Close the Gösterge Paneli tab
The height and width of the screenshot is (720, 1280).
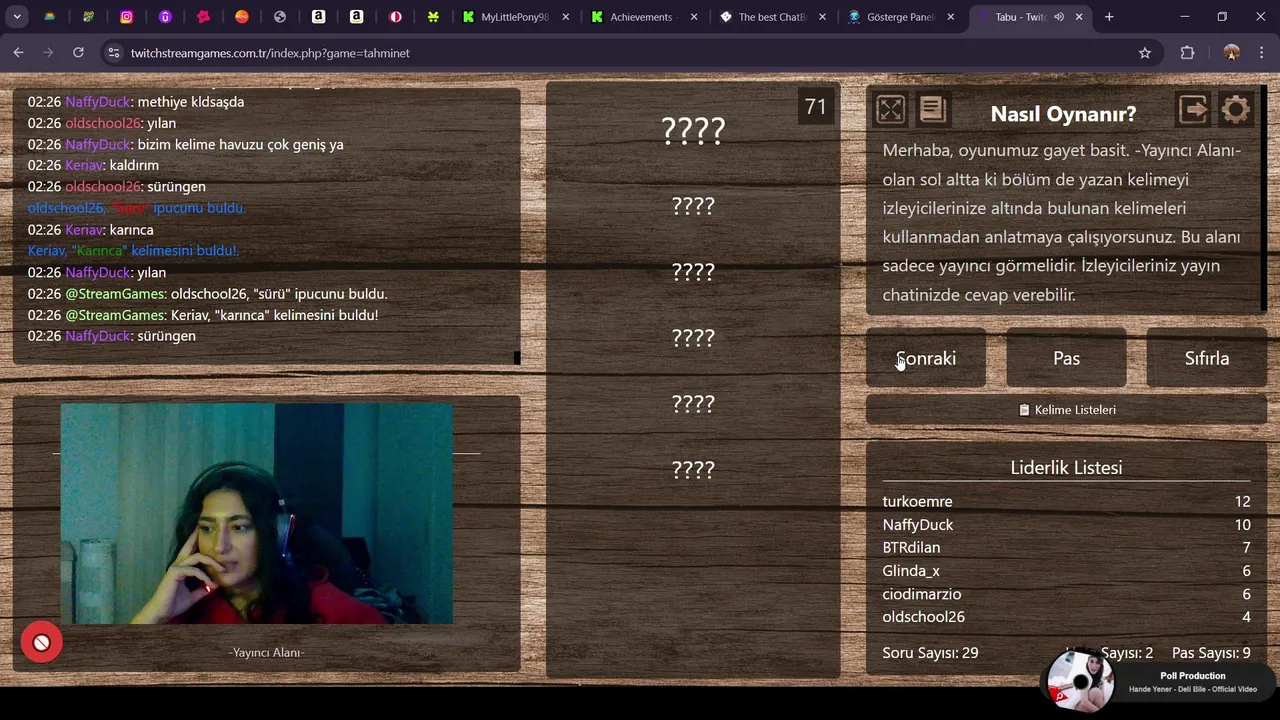(x=950, y=17)
